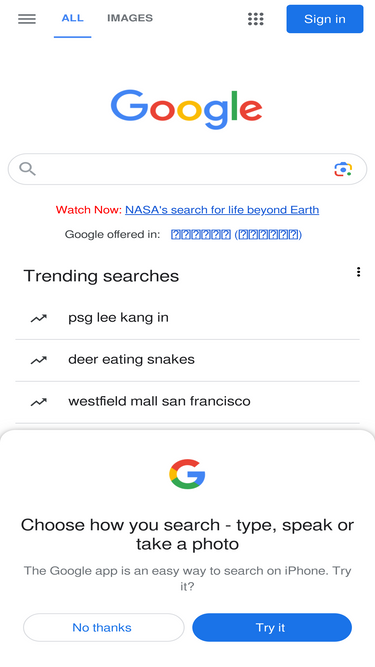Select the ALL tab
375x667 pixels.
[x=72, y=18]
